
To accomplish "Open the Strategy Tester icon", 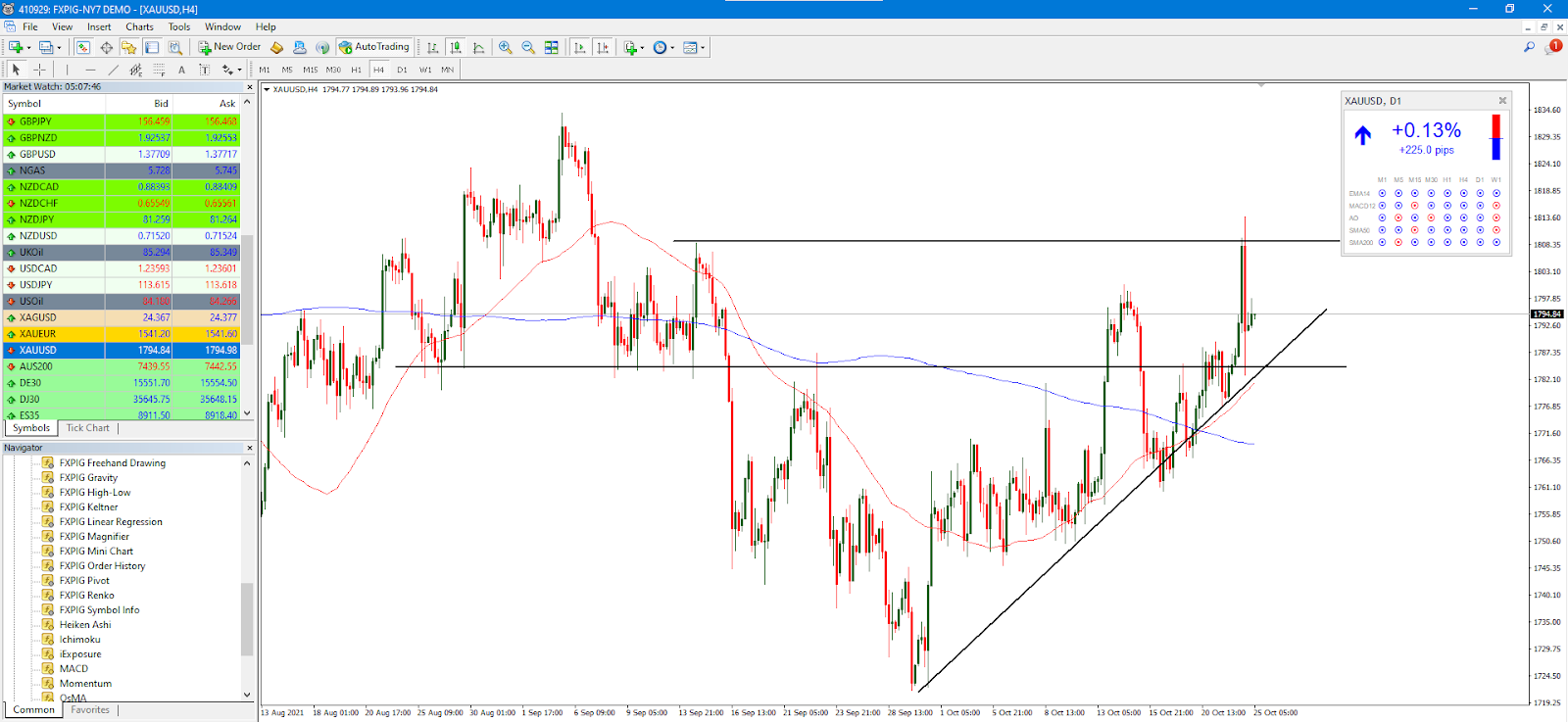I will 175,47.
